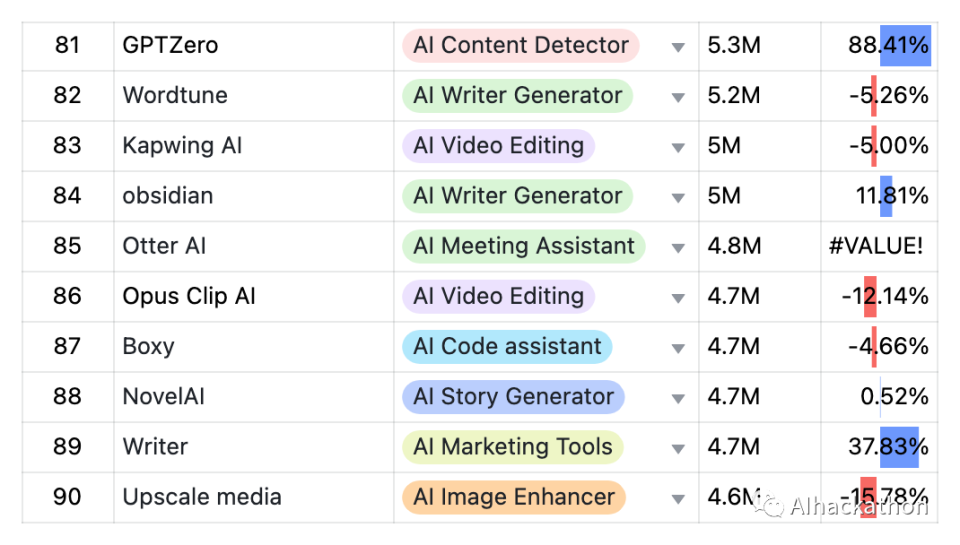
Task: Click the Boxy row dropdown arrow
Action: [x=678, y=348]
